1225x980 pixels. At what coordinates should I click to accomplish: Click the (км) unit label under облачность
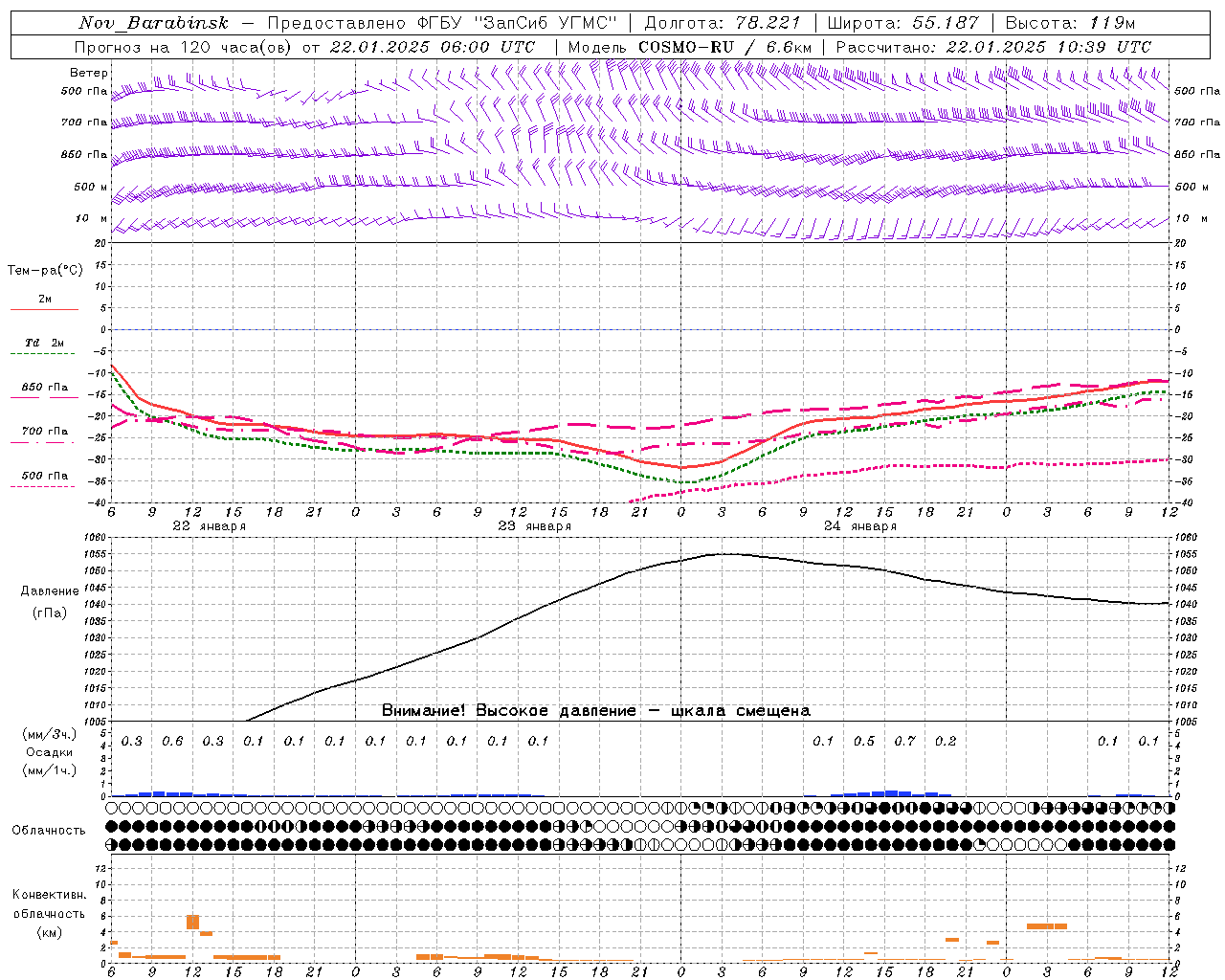(50, 933)
